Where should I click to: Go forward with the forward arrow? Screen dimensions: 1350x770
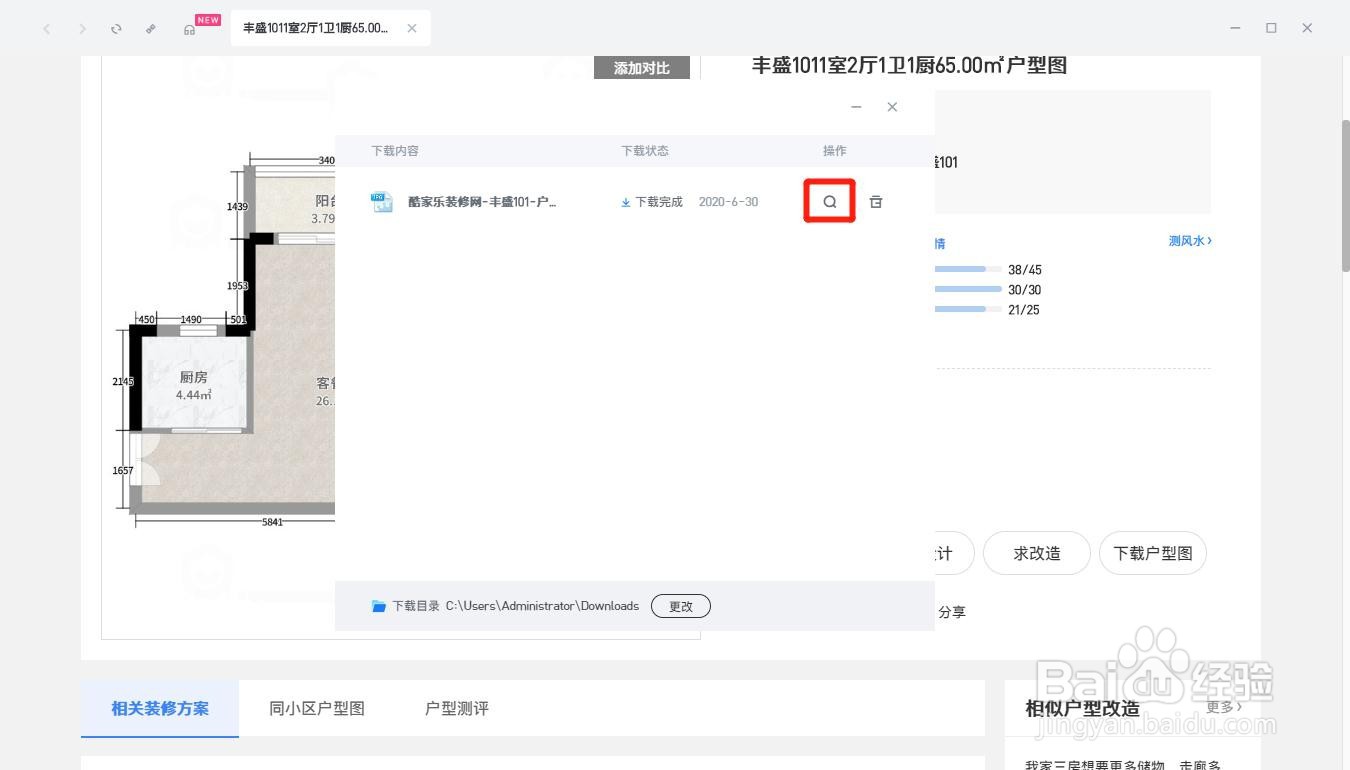tap(82, 28)
